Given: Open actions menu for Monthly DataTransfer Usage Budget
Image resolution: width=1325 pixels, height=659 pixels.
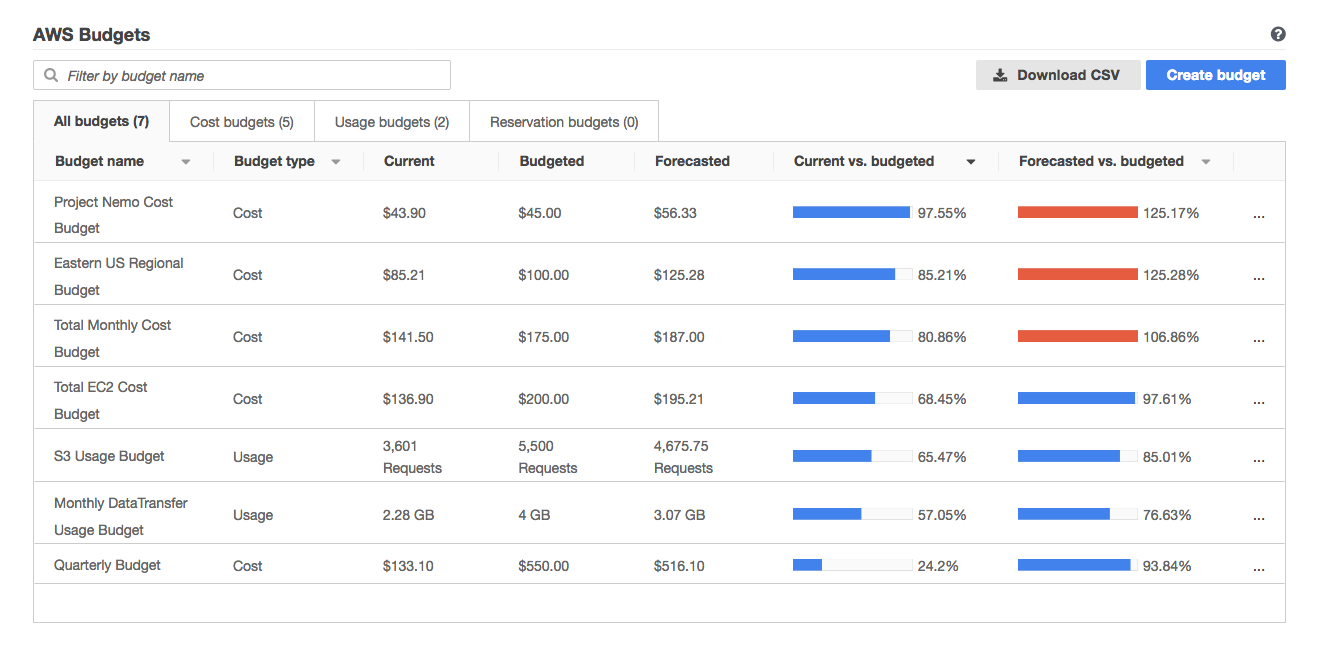Looking at the screenshot, I should click(1258, 516).
